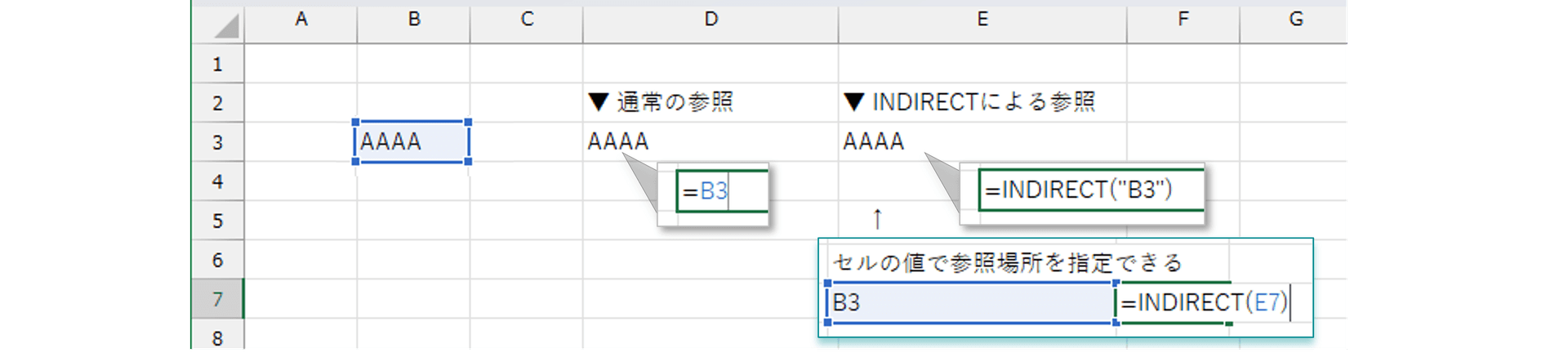Select row 2 header
This screenshot has width=1568, height=353.
coord(217,103)
